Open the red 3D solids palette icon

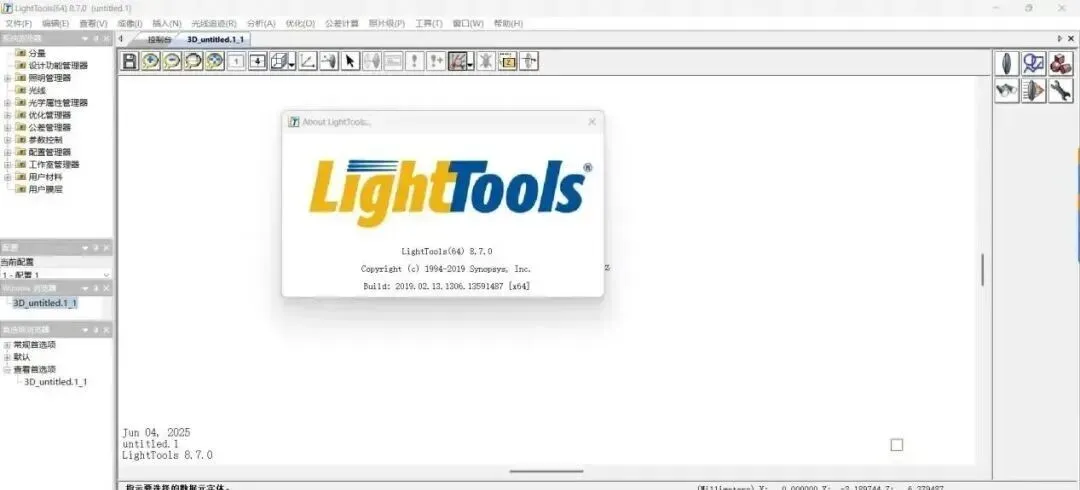(x=1061, y=63)
